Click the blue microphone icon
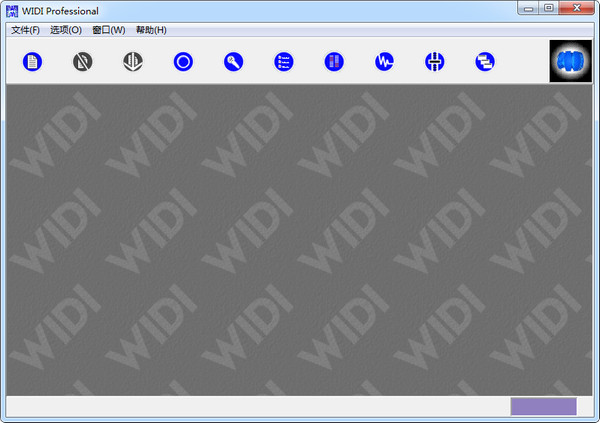This screenshot has height=423, width=600. tap(233, 62)
